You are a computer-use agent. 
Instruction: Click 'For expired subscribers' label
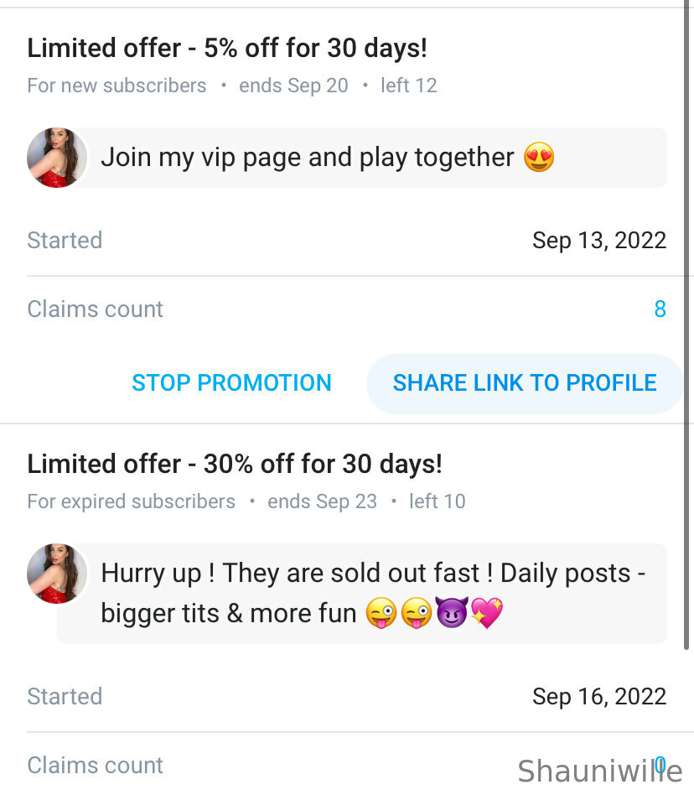(x=131, y=502)
